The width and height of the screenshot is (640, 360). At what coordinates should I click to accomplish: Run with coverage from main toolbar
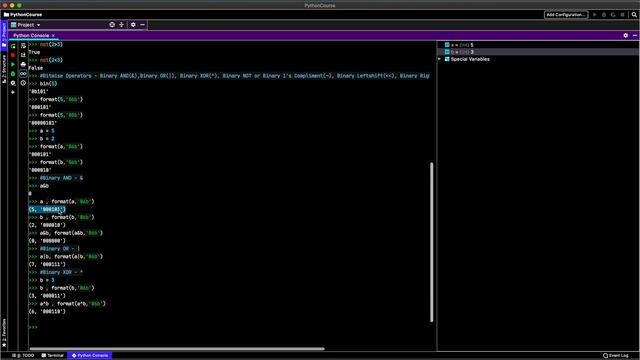pos(613,15)
